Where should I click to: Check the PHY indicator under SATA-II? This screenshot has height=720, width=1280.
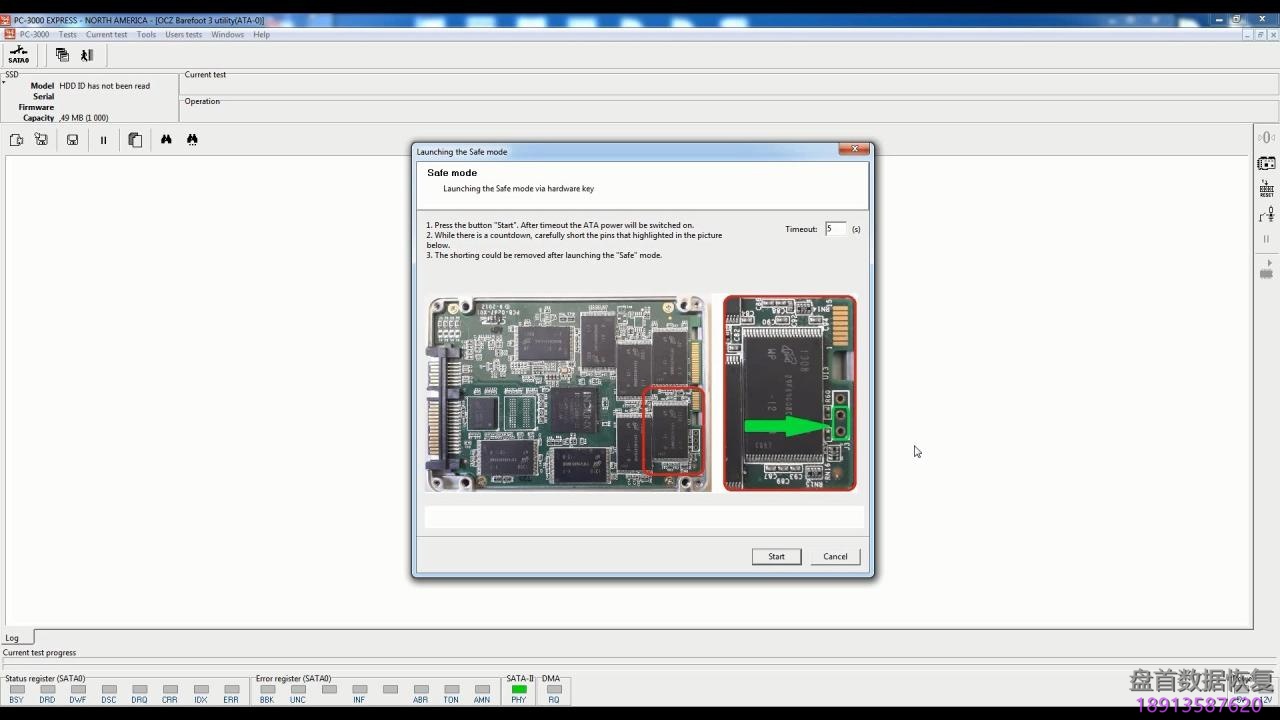(x=518, y=690)
